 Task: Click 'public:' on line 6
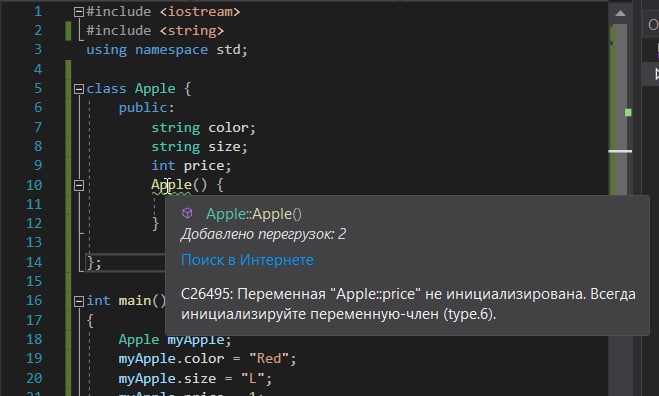[x=146, y=108]
